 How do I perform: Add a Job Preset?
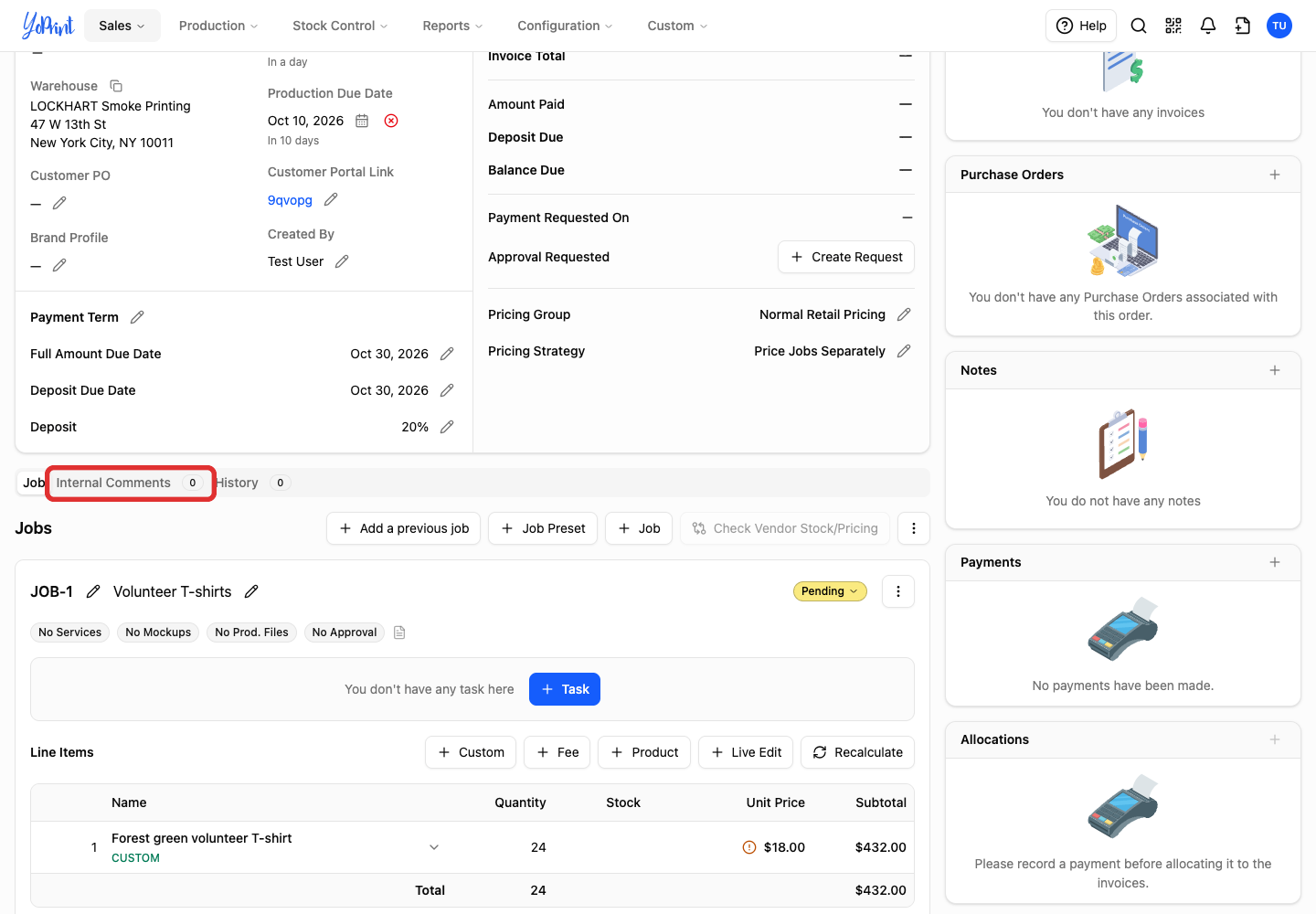(x=543, y=528)
